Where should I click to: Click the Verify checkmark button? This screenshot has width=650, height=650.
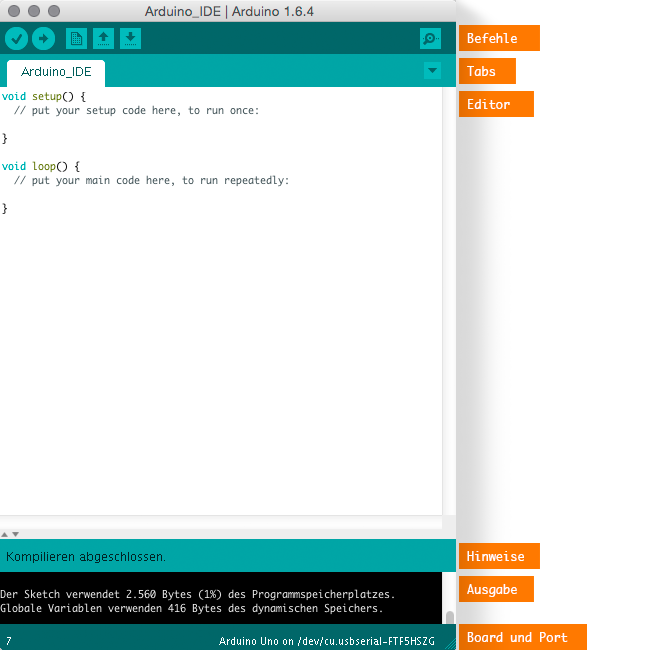point(17,39)
